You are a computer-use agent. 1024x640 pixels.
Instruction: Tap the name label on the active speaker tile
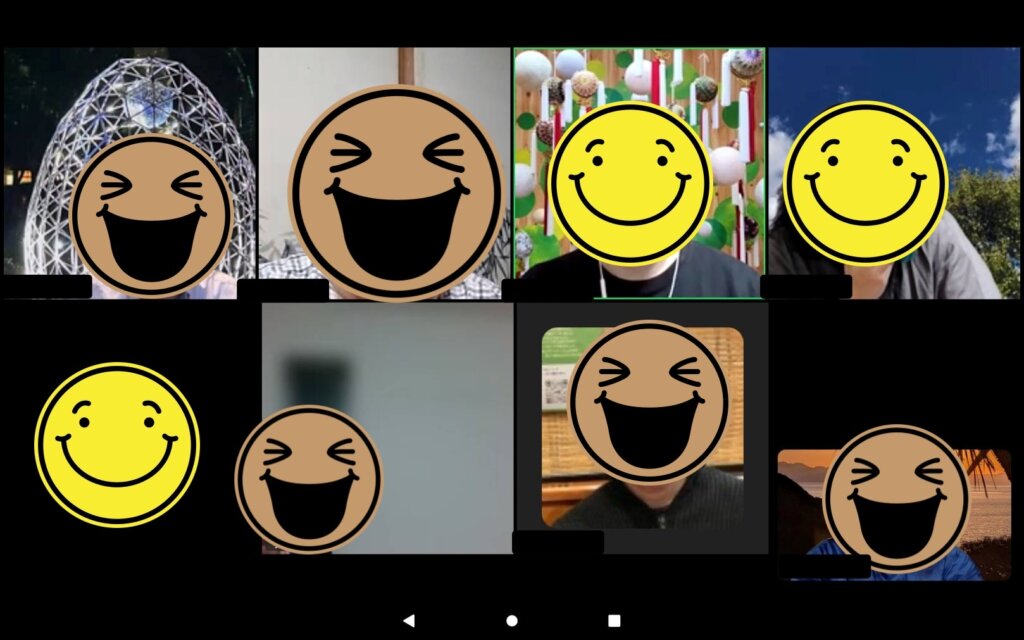pos(547,289)
